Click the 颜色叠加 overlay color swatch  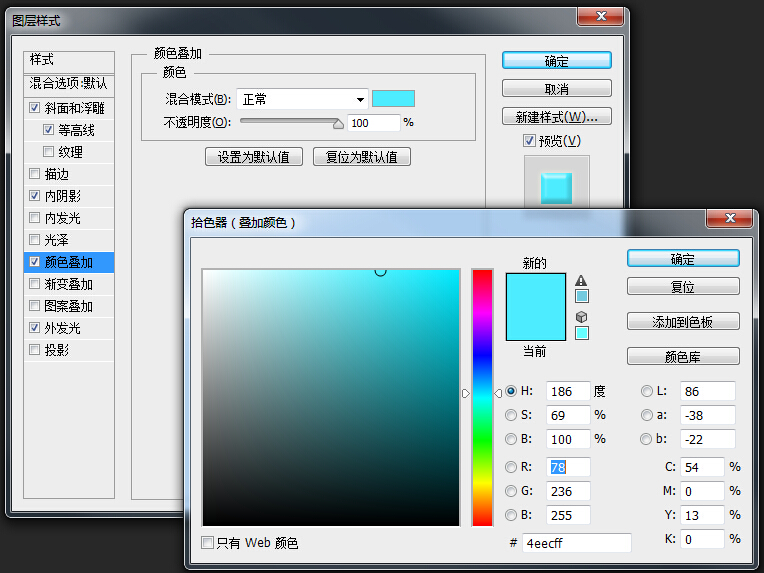[393, 98]
